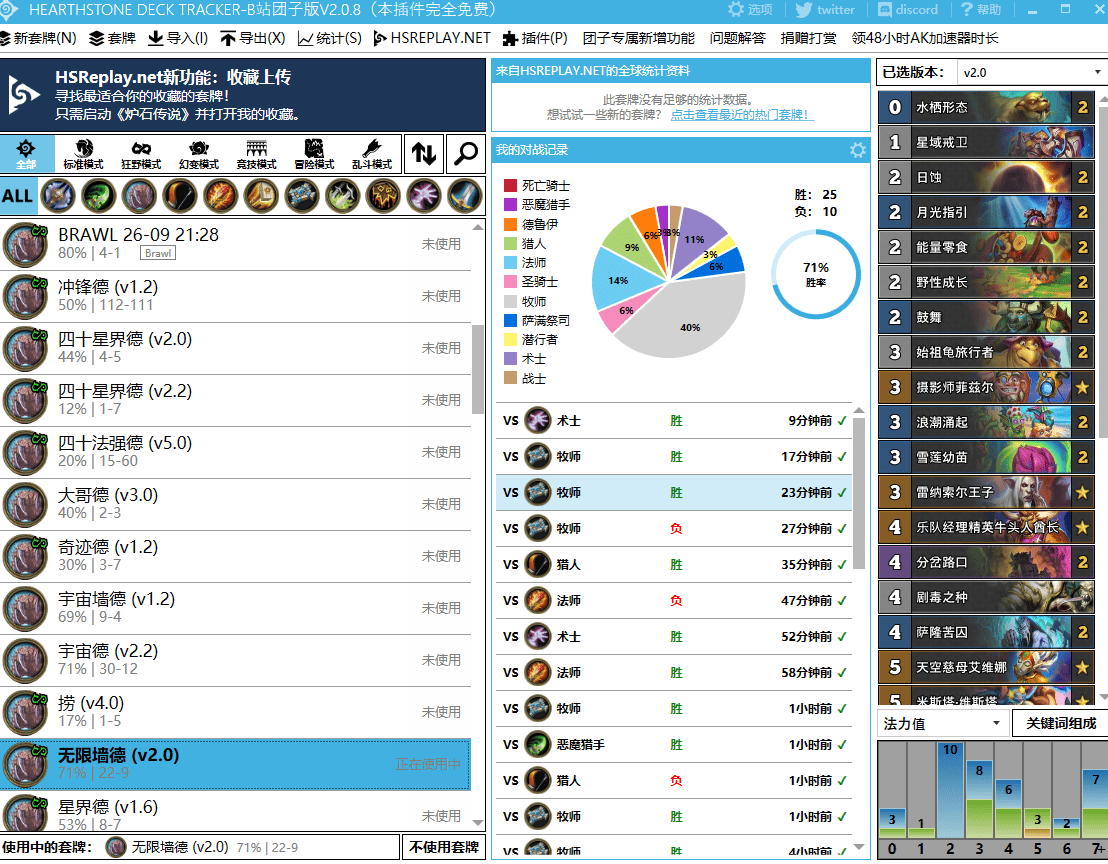Open the 统计(S) menu

(329, 38)
